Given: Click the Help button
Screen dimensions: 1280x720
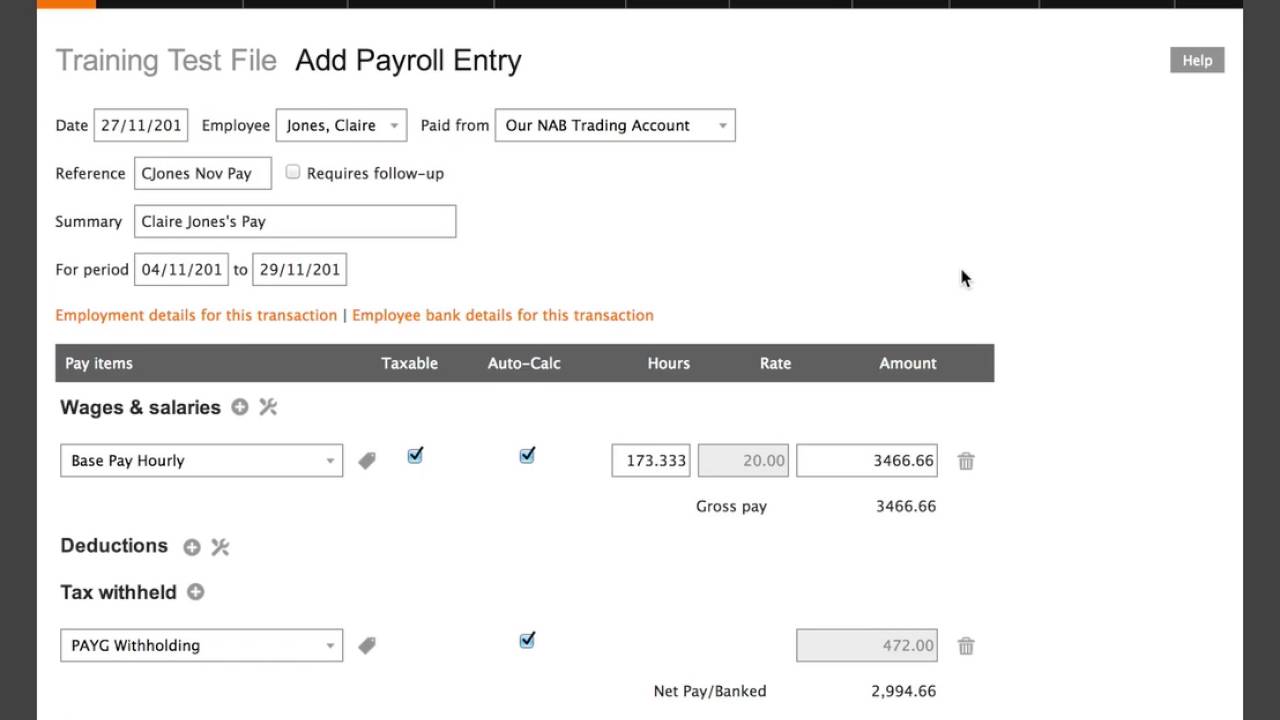Looking at the screenshot, I should pos(1197,60).
